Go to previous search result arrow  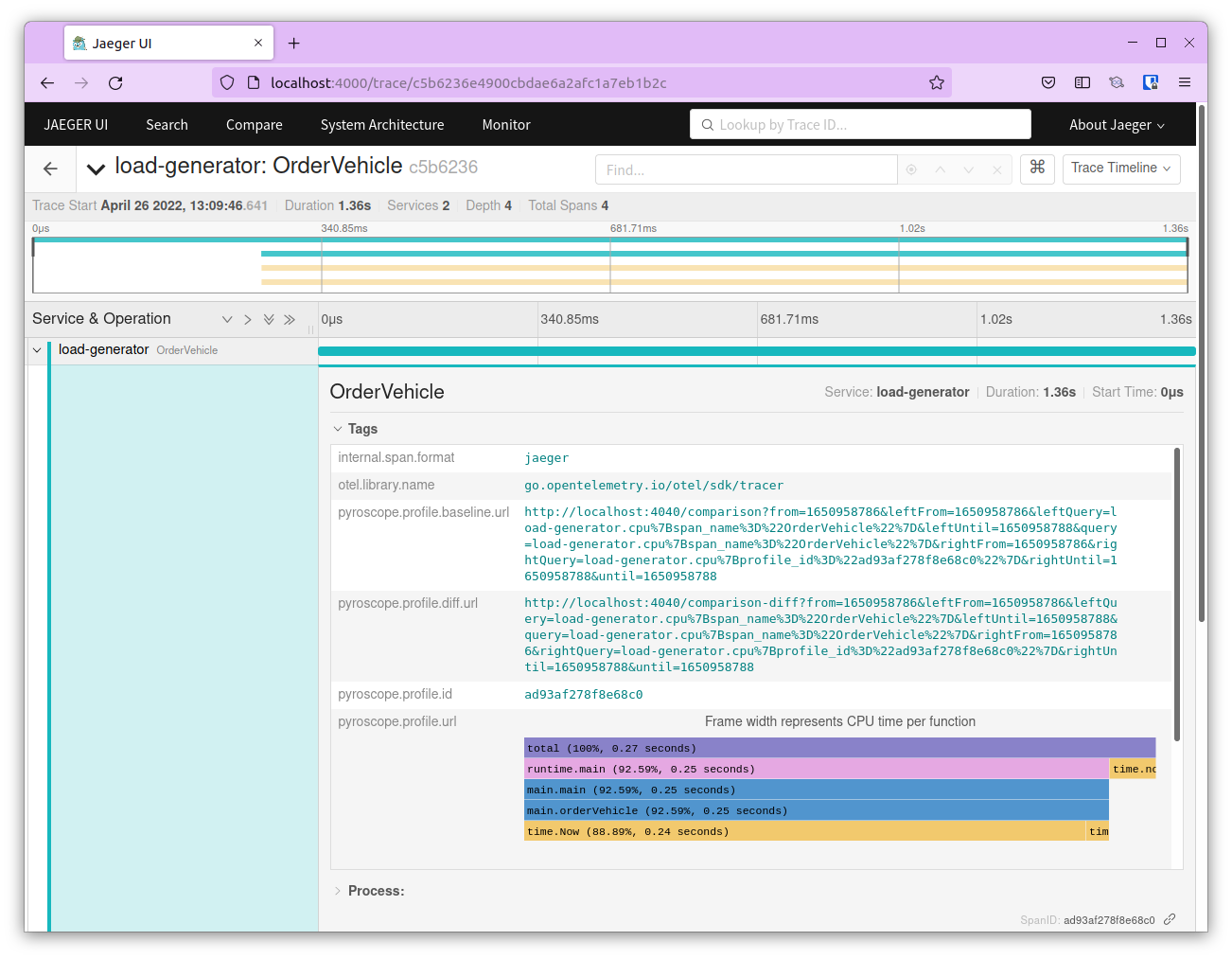(x=940, y=169)
